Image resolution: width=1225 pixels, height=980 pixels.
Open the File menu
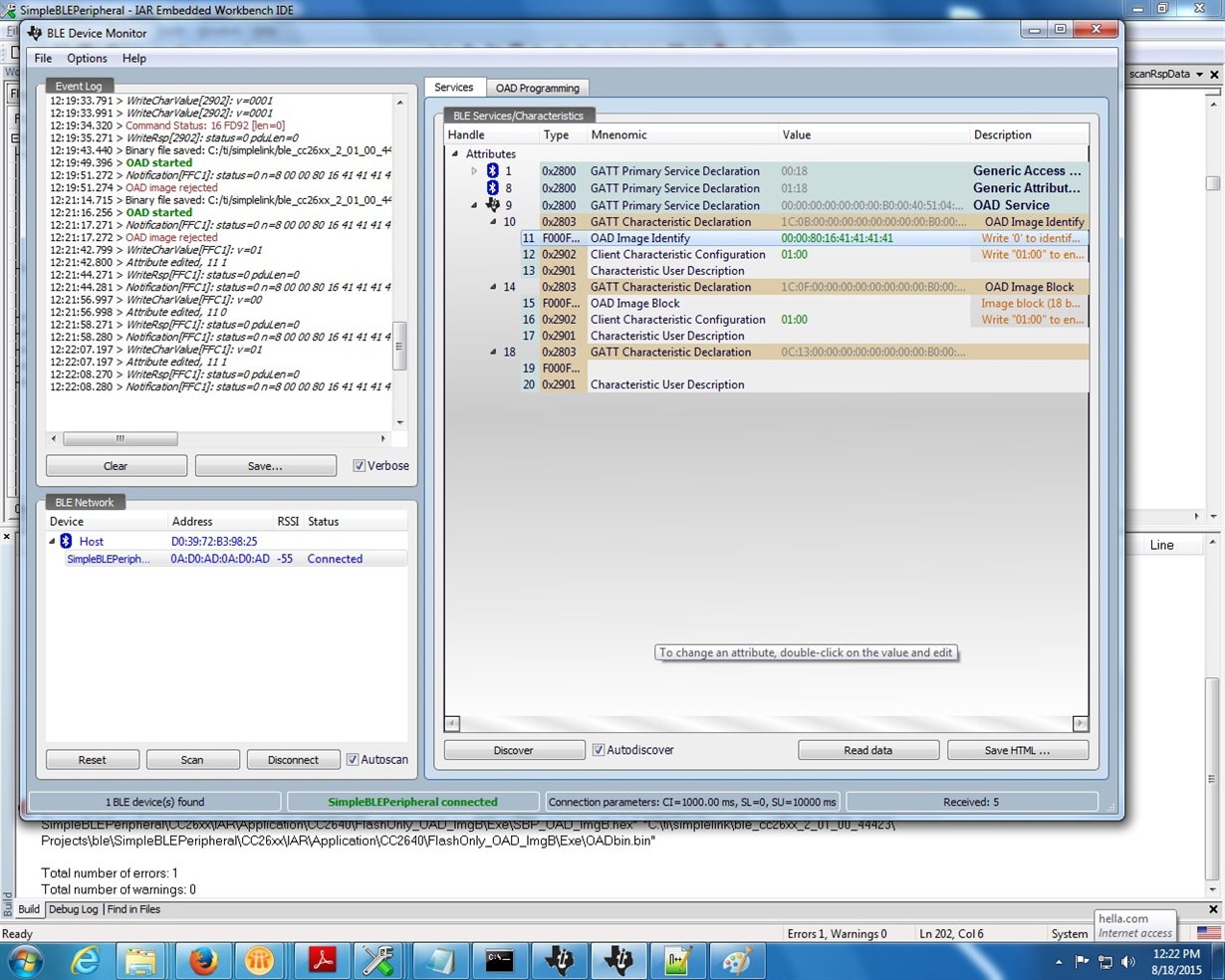[x=43, y=59]
